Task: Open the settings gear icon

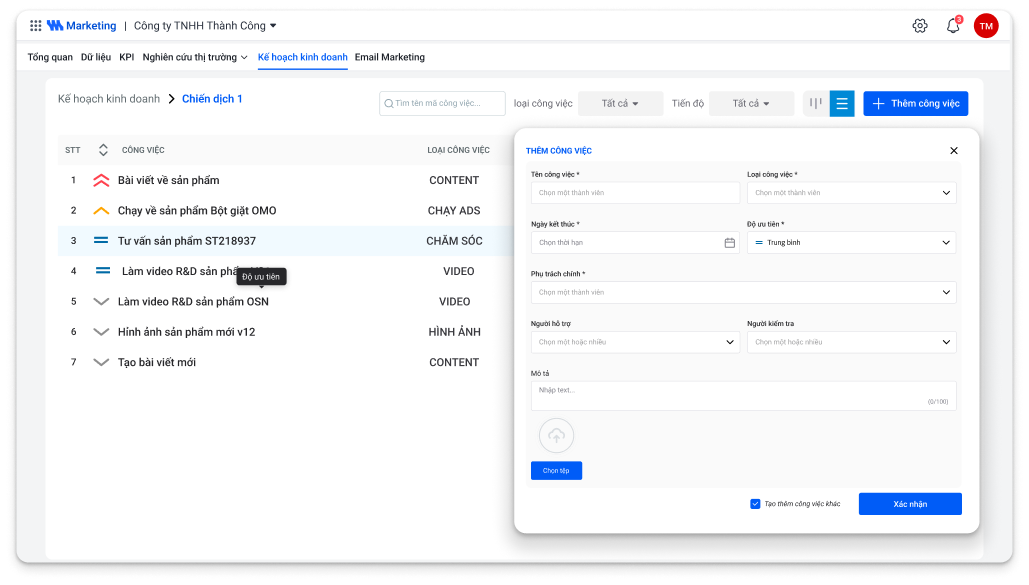Action: [920, 26]
